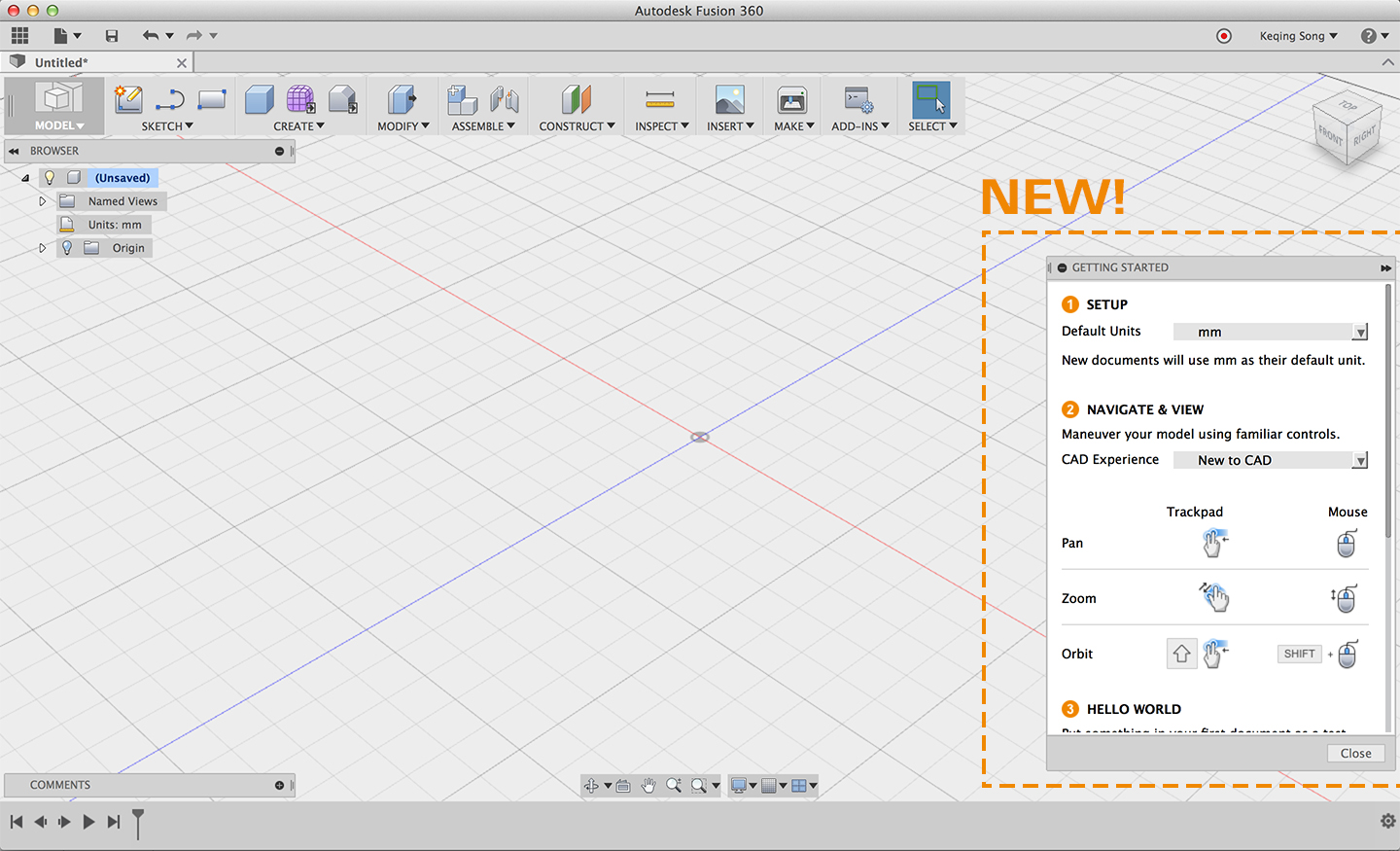Open the CONSTRUCT menu
This screenshot has height=851, width=1400.
pos(577,126)
